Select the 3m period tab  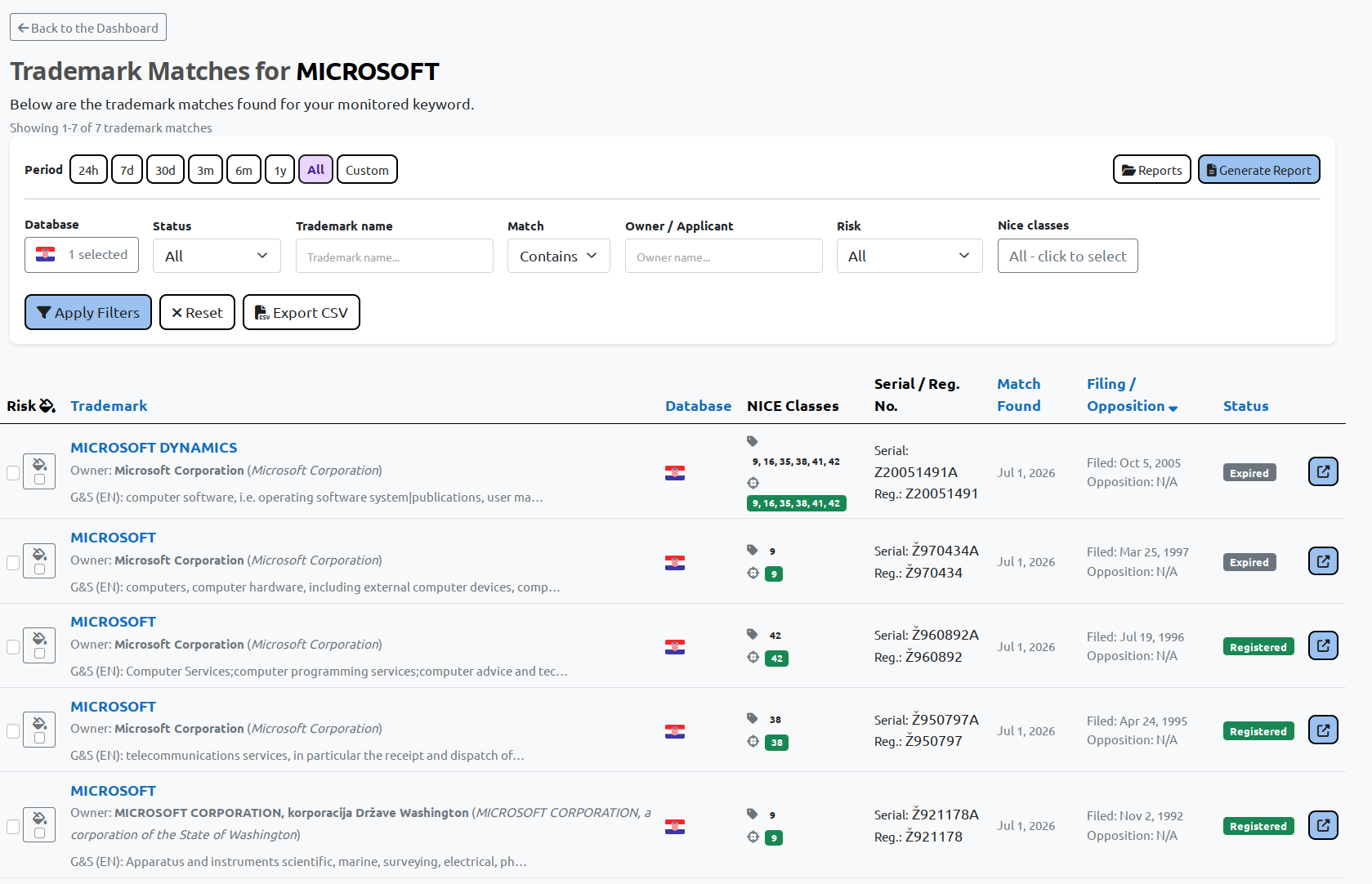pos(205,170)
